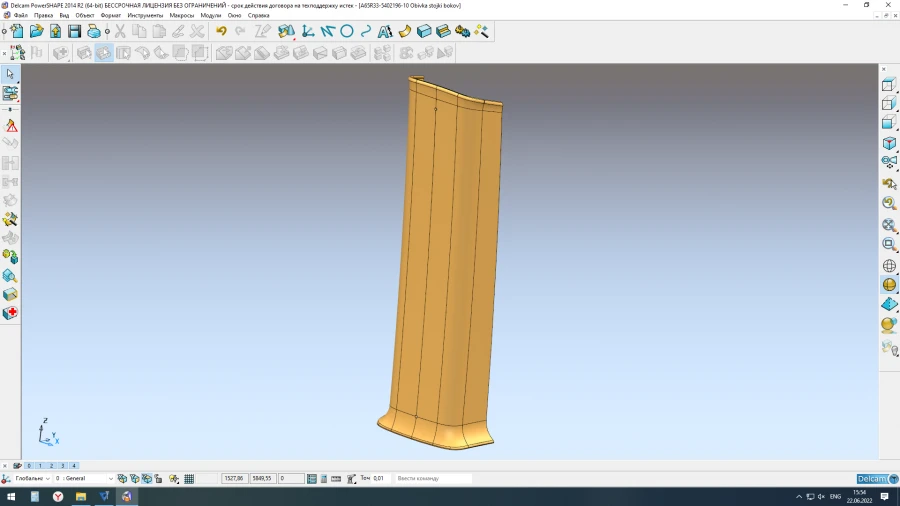900x506 pixels.
Task: Select the Curve tool icon
Action: coord(366,31)
